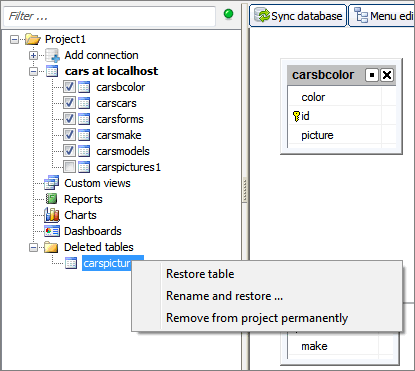Check the carspictures1 table checkbox
Image resolution: width=415 pixels, height=371 pixels.
point(69,167)
